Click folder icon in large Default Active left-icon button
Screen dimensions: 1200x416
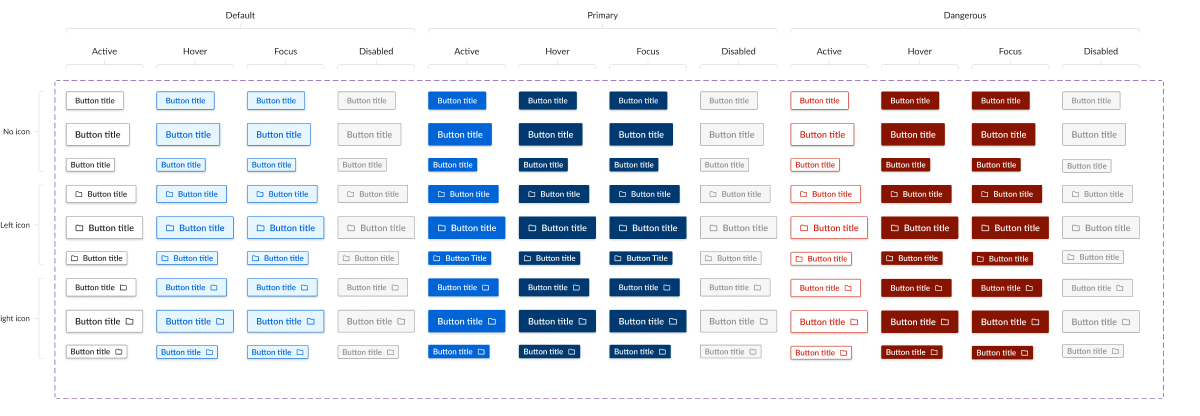point(80,228)
